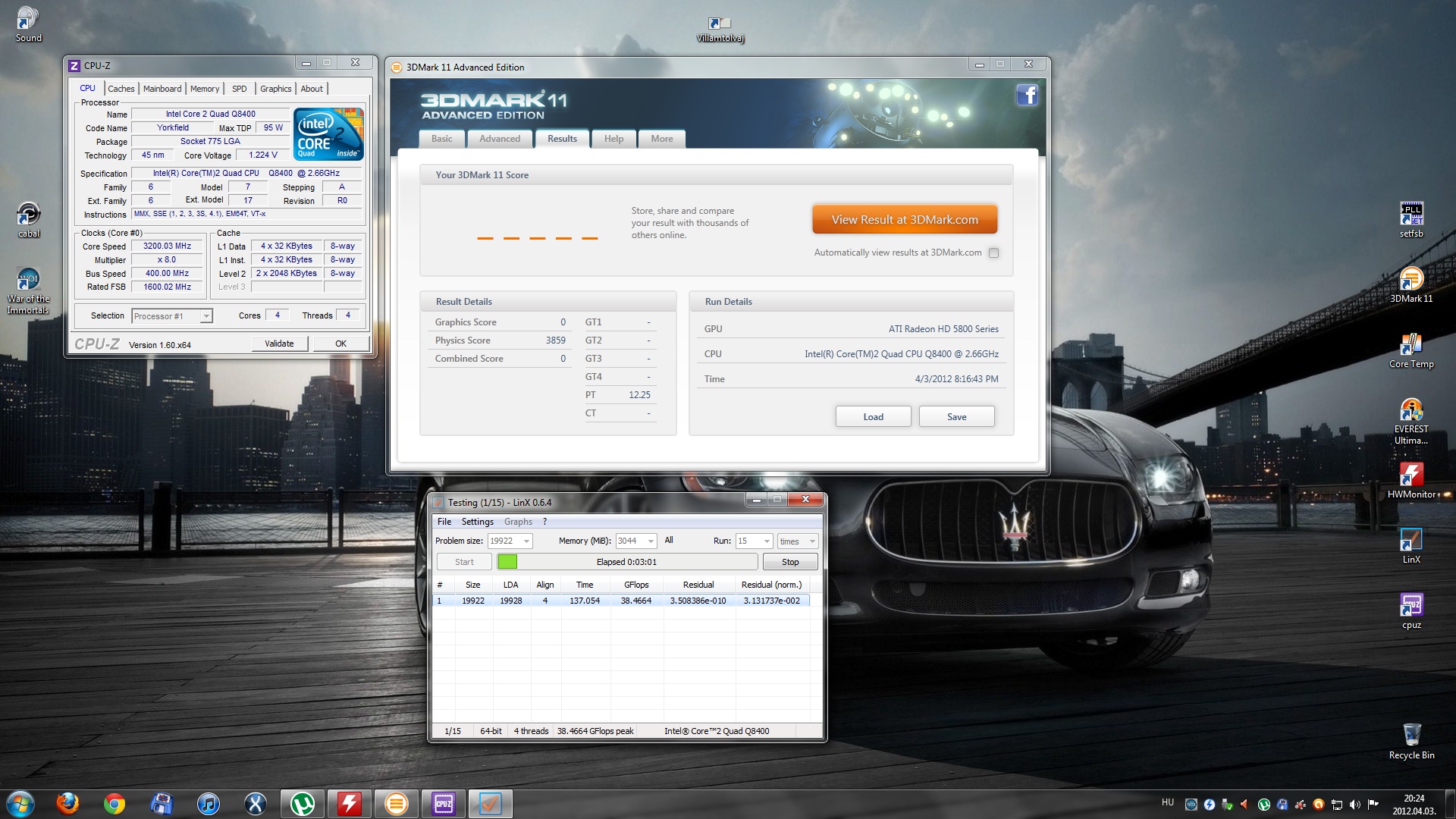1456x819 pixels.
Task: Click the Save button in Run Details
Action: coord(956,417)
